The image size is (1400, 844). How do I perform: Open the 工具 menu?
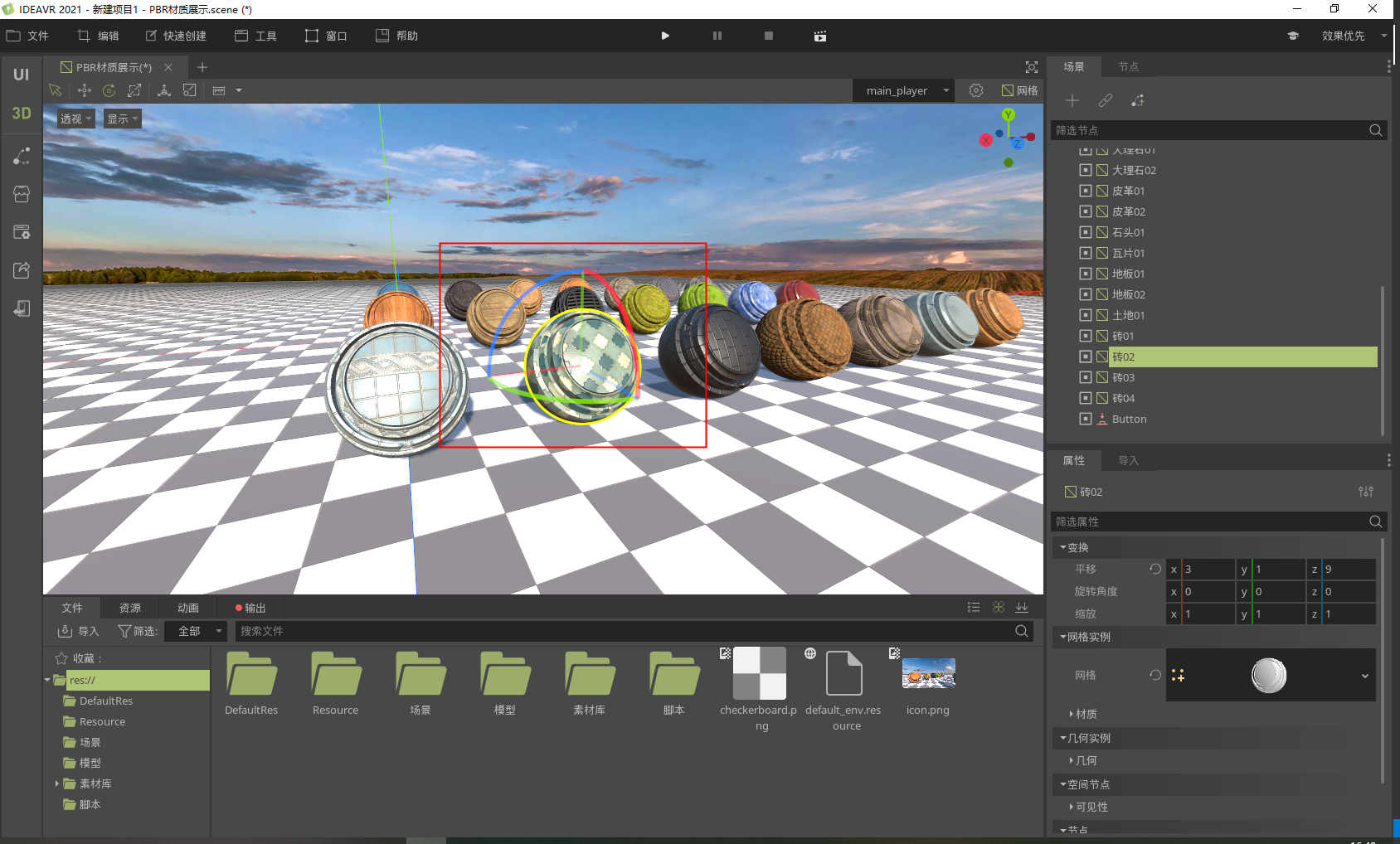pos(255,36)
